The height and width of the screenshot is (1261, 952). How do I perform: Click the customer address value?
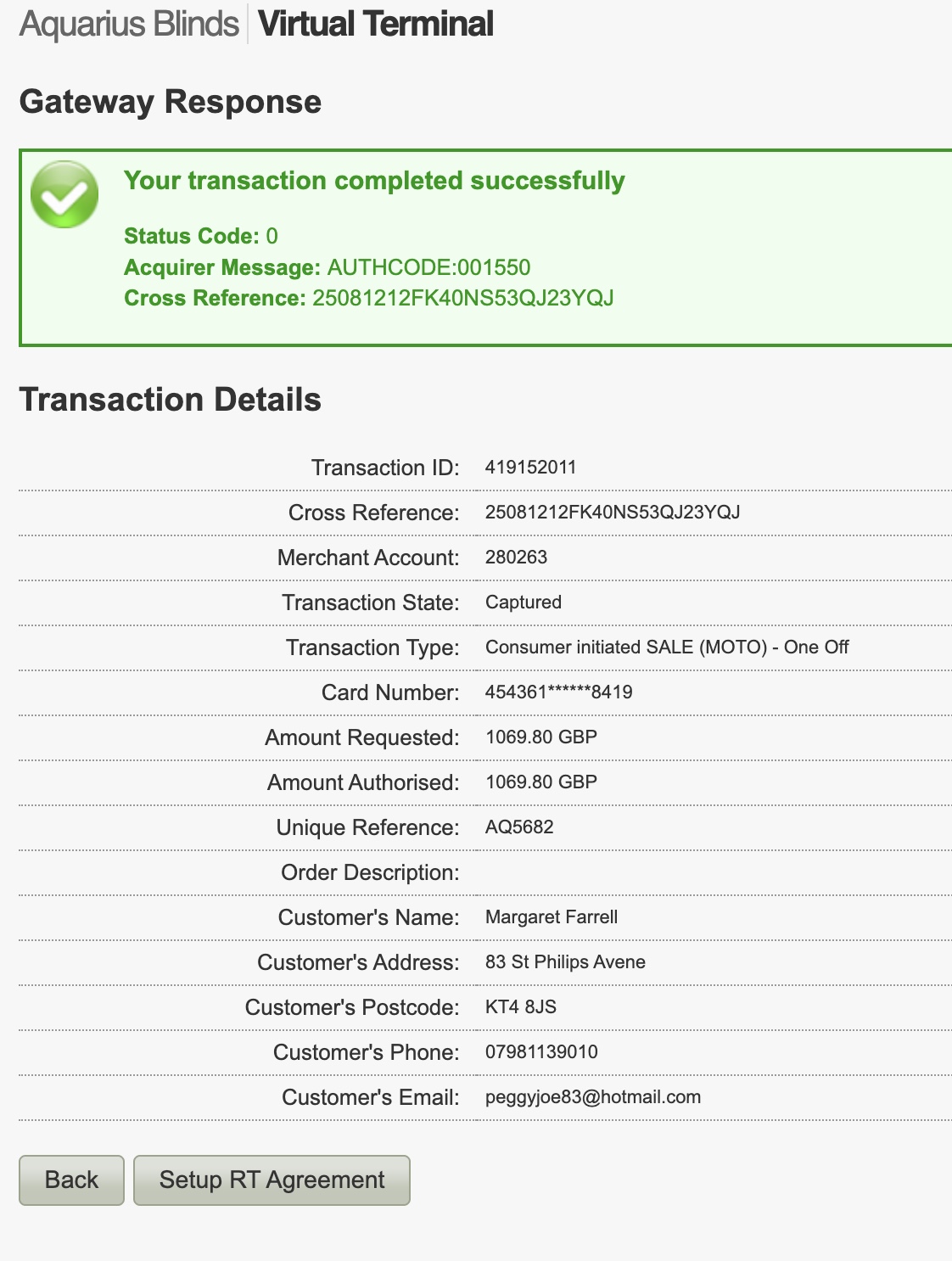tap(565, 962)
